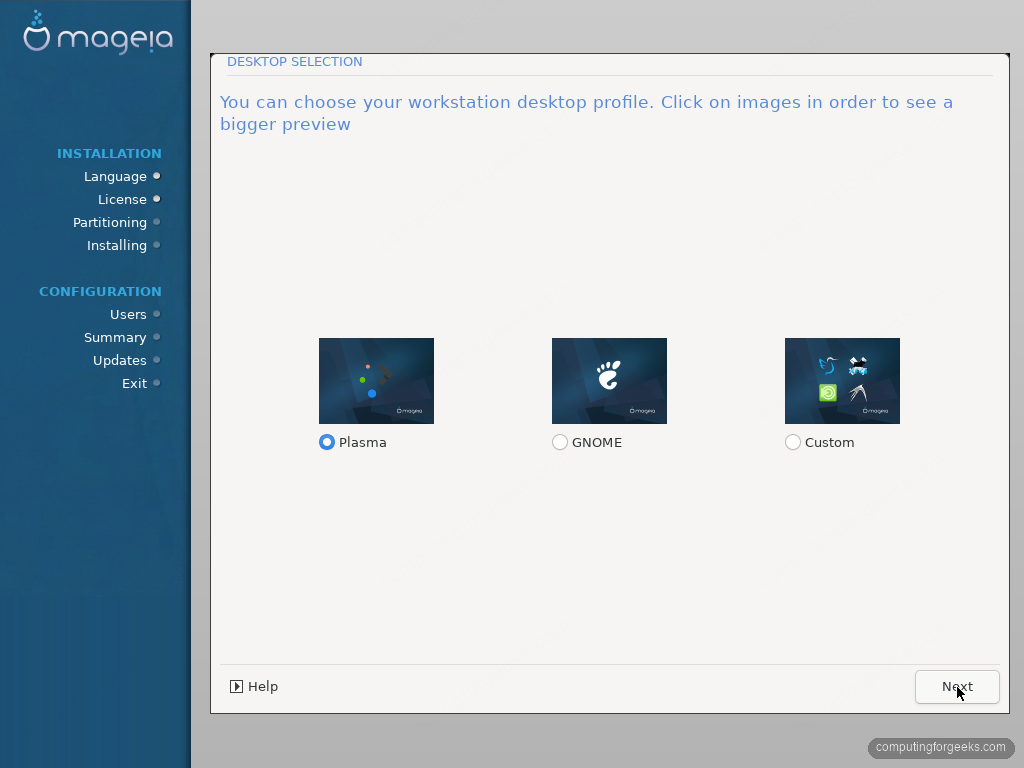This screenshot has width=1024, height=768.
Task: Click the Partitioning step indicator dot
Action: [x=157, y=222]
